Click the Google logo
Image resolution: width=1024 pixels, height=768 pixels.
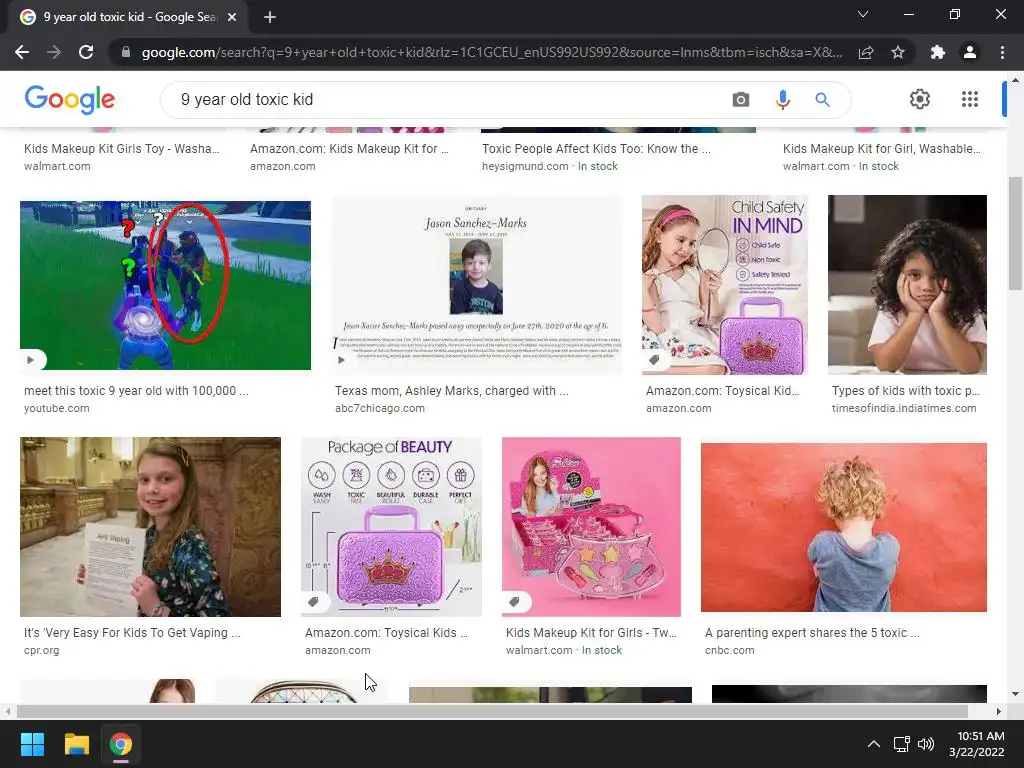point(70,99)
